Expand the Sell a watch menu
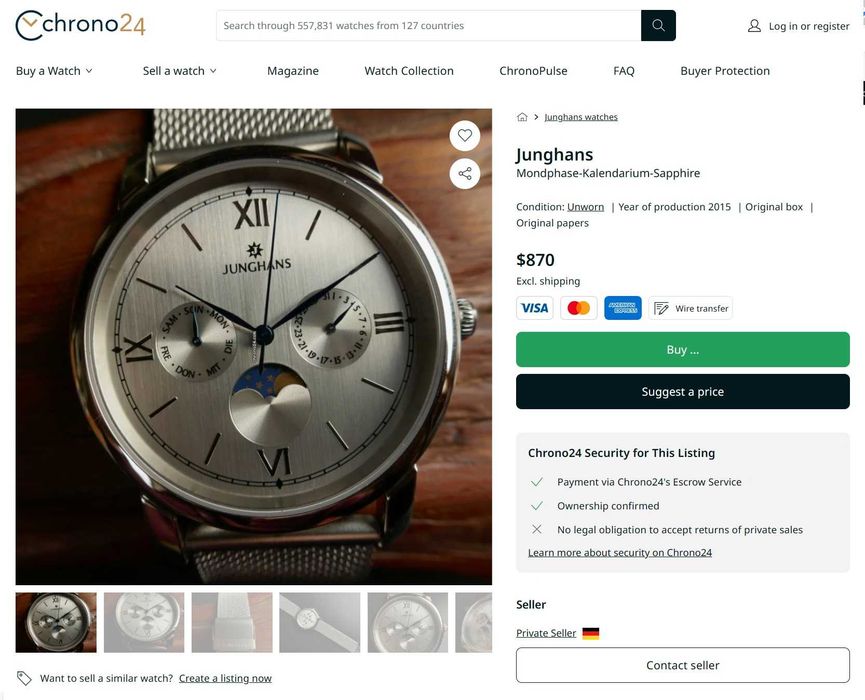865x700 pixels. [x=179, y=71]
